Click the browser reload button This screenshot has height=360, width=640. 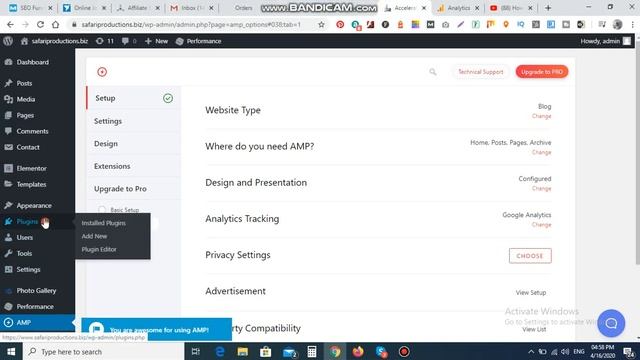tap(40, 24)
